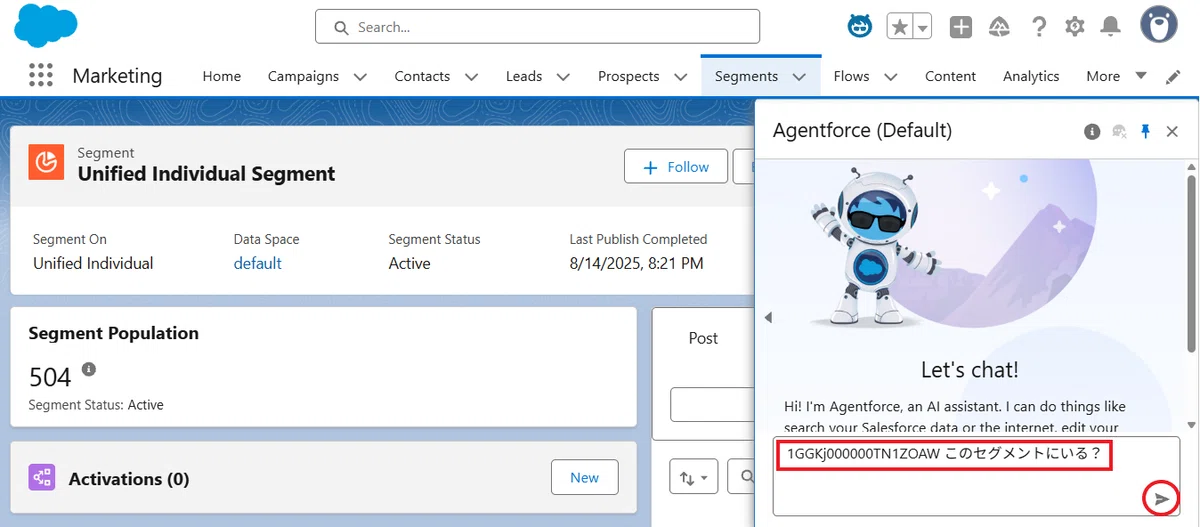The image size is (1200, 527).
Task: Open the Setup gear icon
Action: [x=1075, y=27]
